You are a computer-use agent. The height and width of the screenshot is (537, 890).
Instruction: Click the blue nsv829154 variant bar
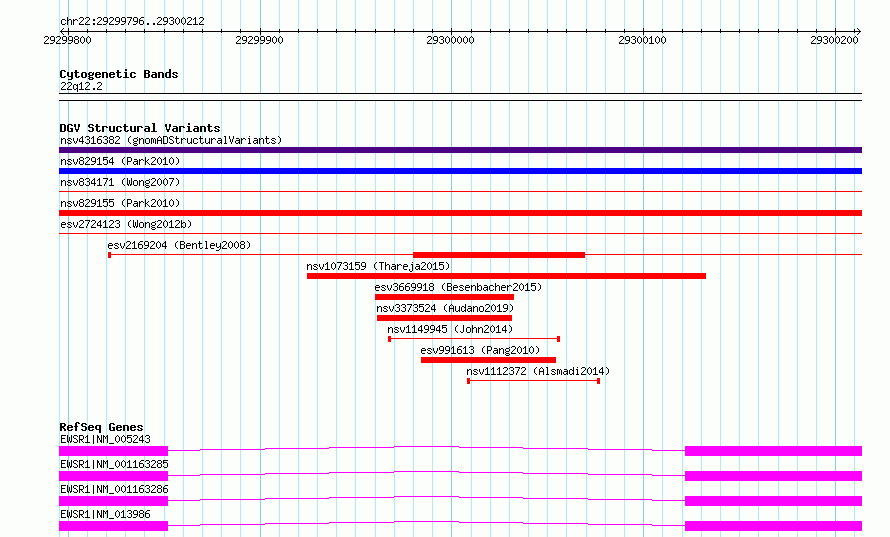click(x=460, y=171)
